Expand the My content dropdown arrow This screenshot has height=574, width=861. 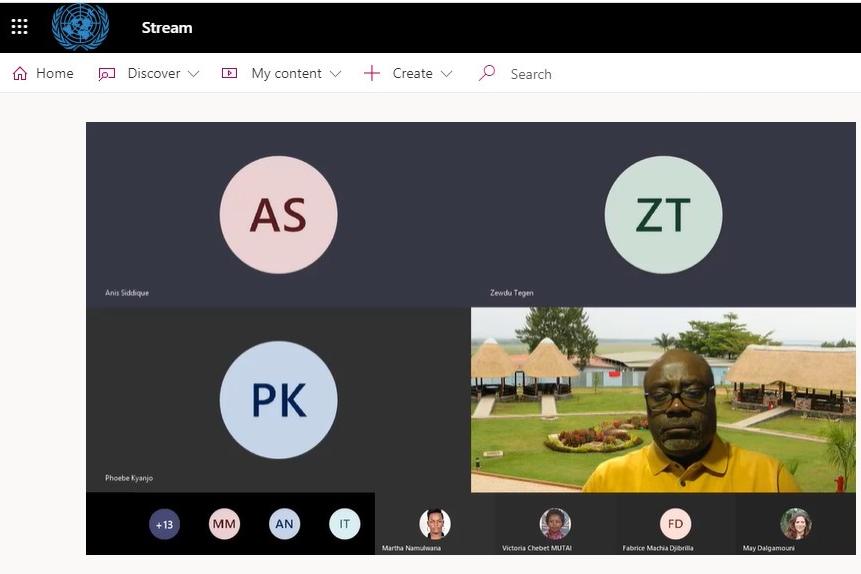(x=335, y=74)
